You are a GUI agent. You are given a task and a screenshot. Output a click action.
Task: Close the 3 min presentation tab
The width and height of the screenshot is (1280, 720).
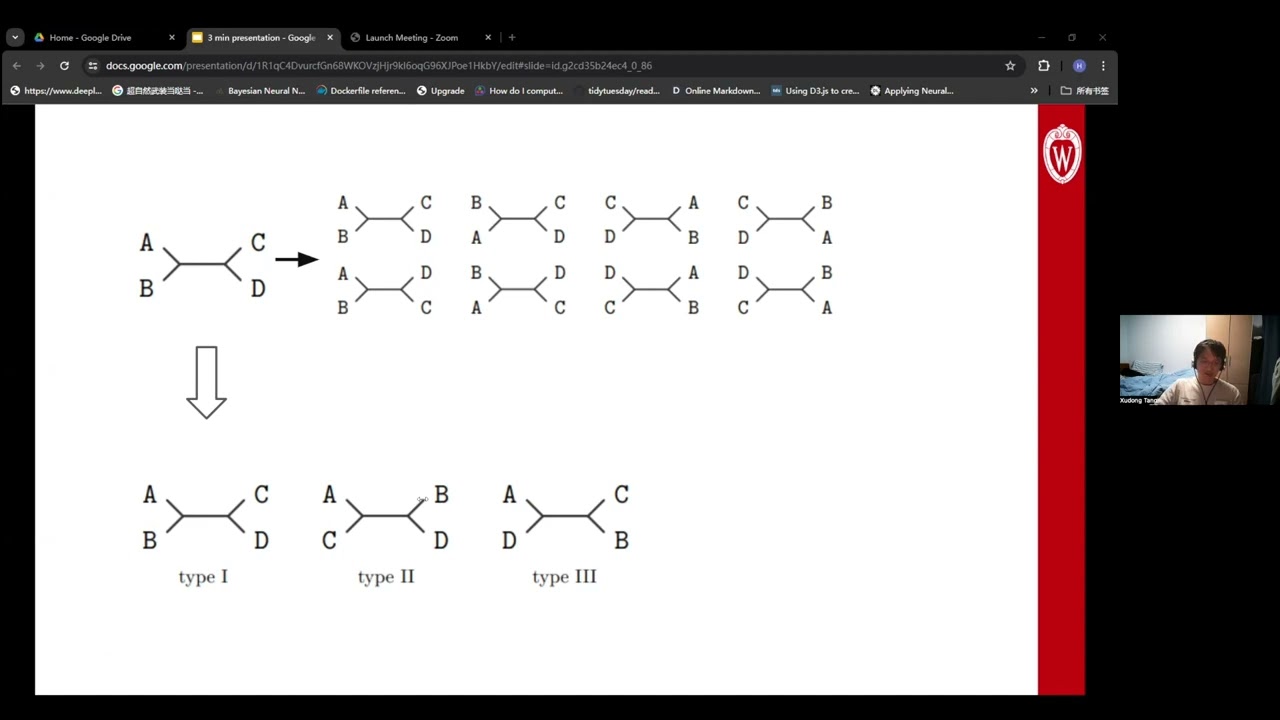(330, 37)
